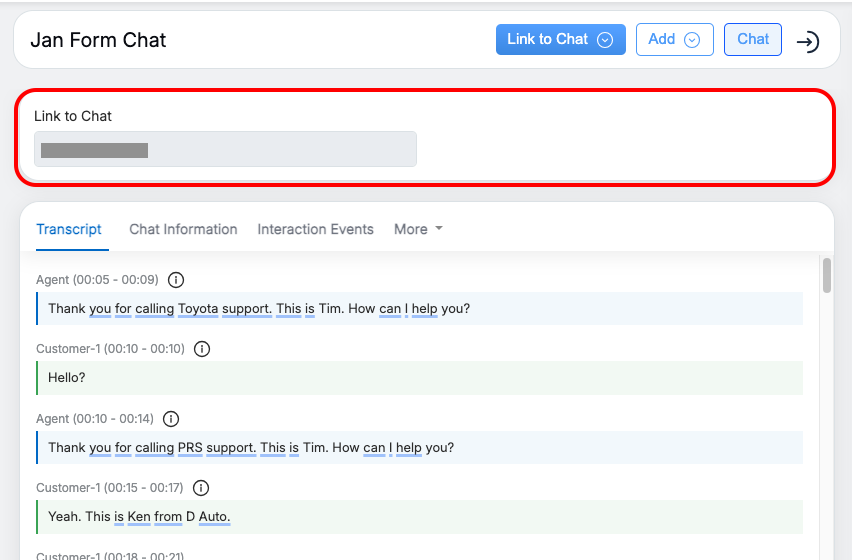This screenshot has width=852, height=560.
Task: Click the customer "Hello?" transcript message
Action: (67, 378)
